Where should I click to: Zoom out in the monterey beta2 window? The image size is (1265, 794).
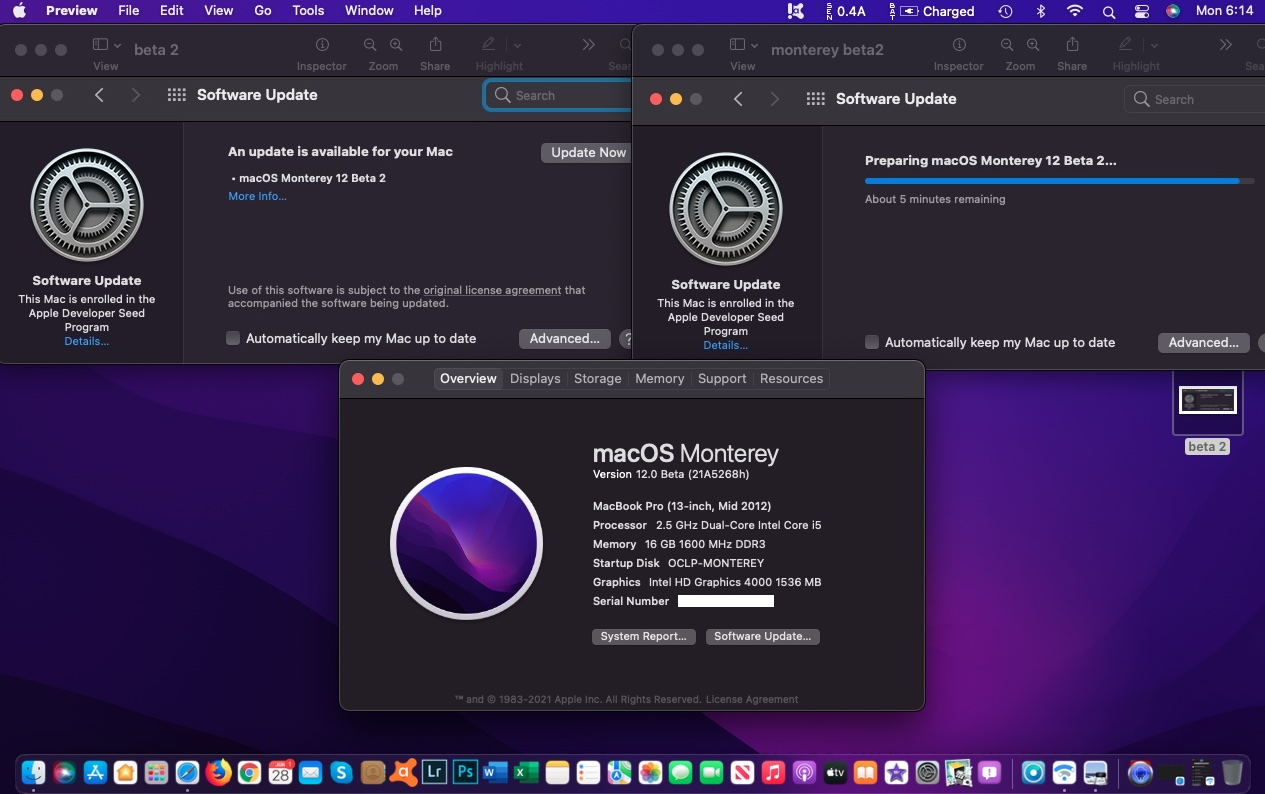tap(1007, 45)
